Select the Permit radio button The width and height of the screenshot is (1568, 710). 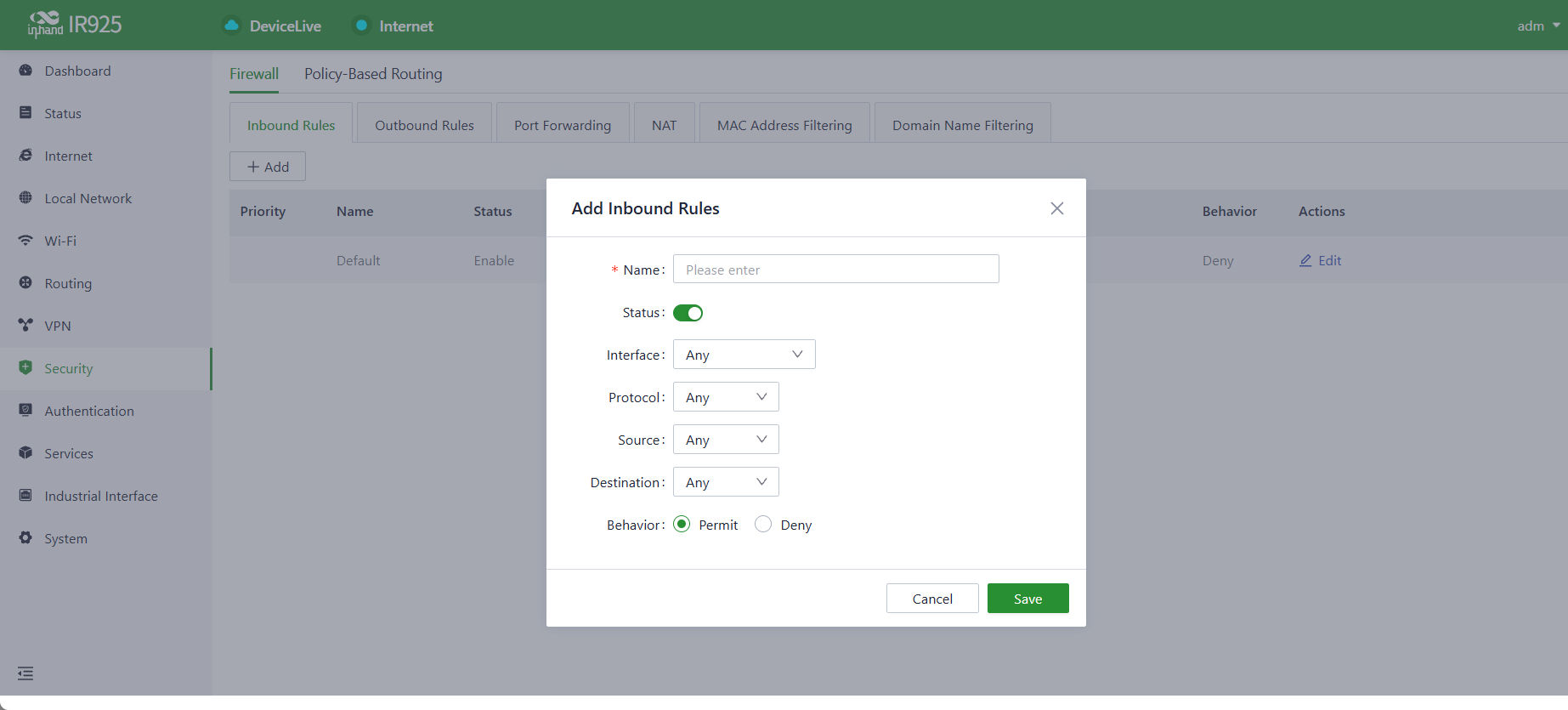pyautogui.click(x=682, y=525)
